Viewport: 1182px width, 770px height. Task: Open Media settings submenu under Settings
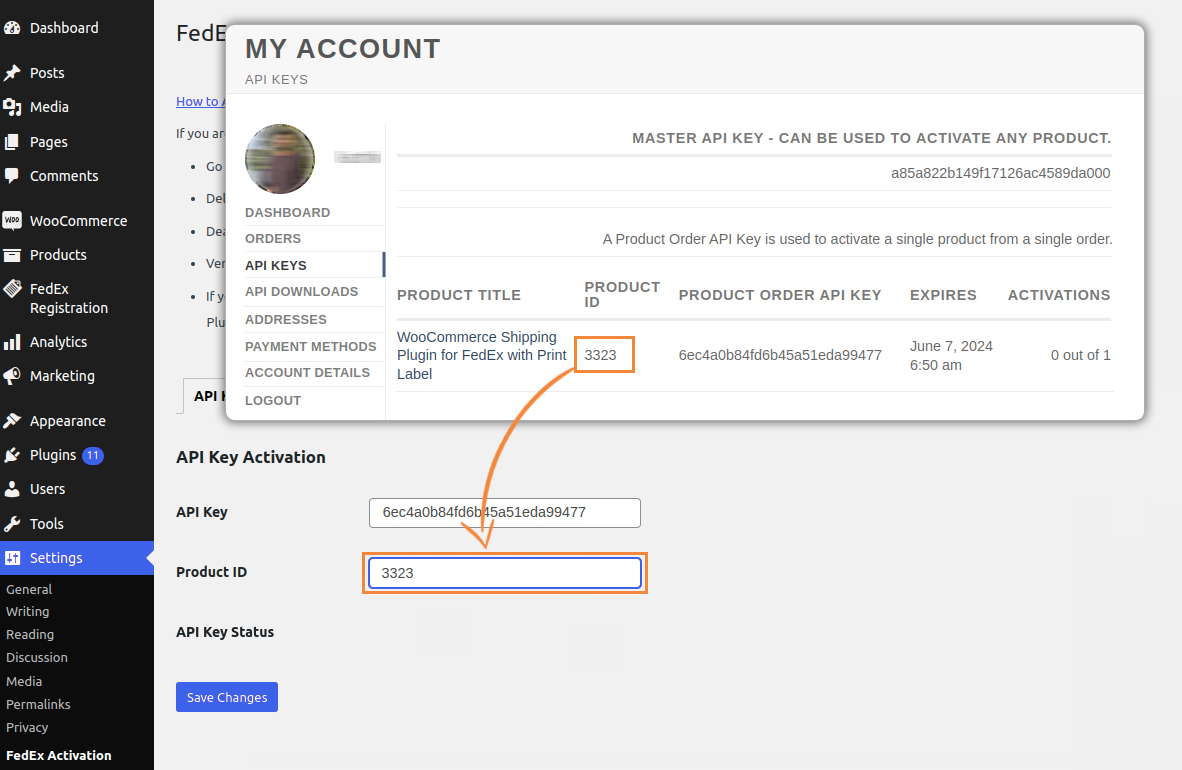tap(24, 681)
